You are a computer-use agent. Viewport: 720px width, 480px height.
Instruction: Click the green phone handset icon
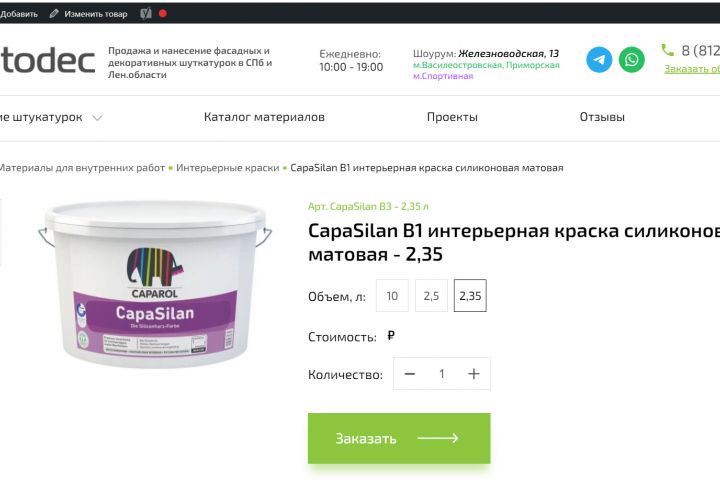pos(667,50)
